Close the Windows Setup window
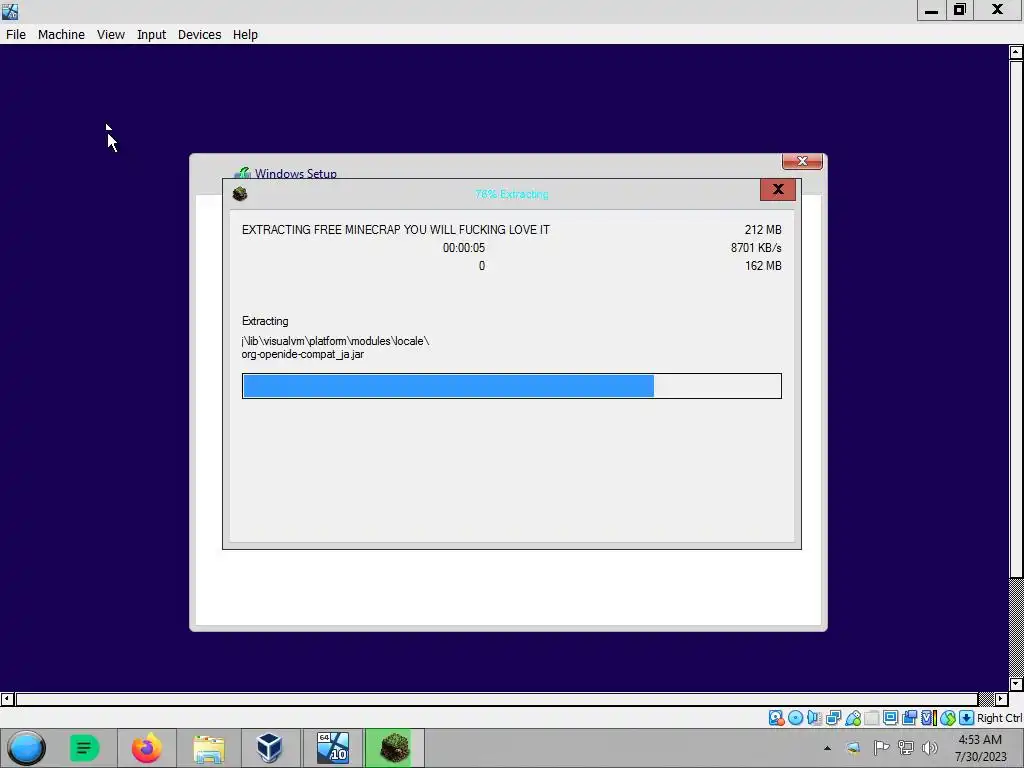Viewport: 1024px width, 768px height. click(x=802, y=161)
